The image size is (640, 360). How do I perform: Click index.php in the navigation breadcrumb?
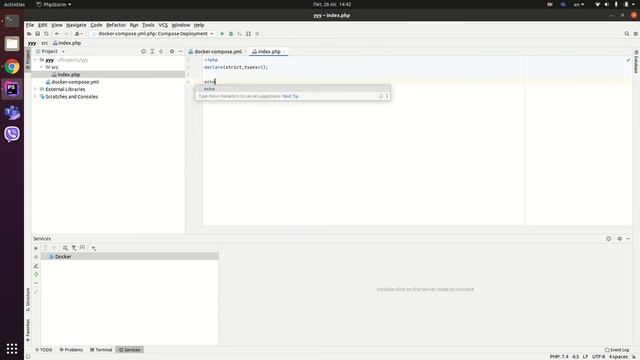(x=67, y=43)
